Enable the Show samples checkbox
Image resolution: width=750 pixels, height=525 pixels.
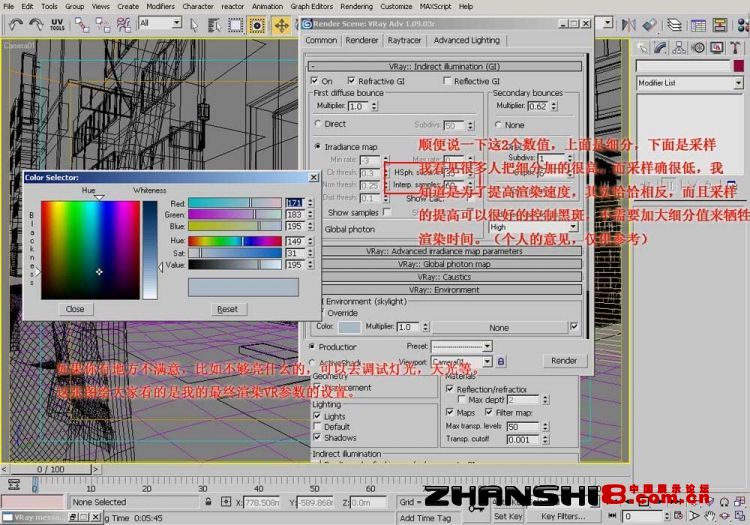click(387, 211)
